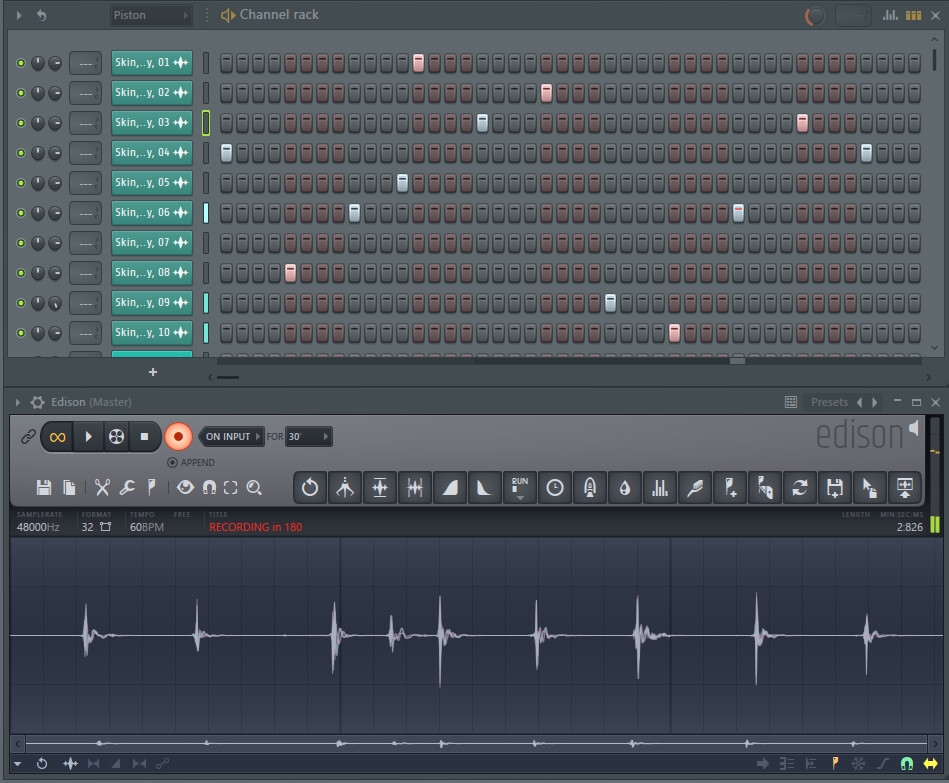Click the add channel plus button
Viewport: 949px width, 783px height.
coord(153,372)
